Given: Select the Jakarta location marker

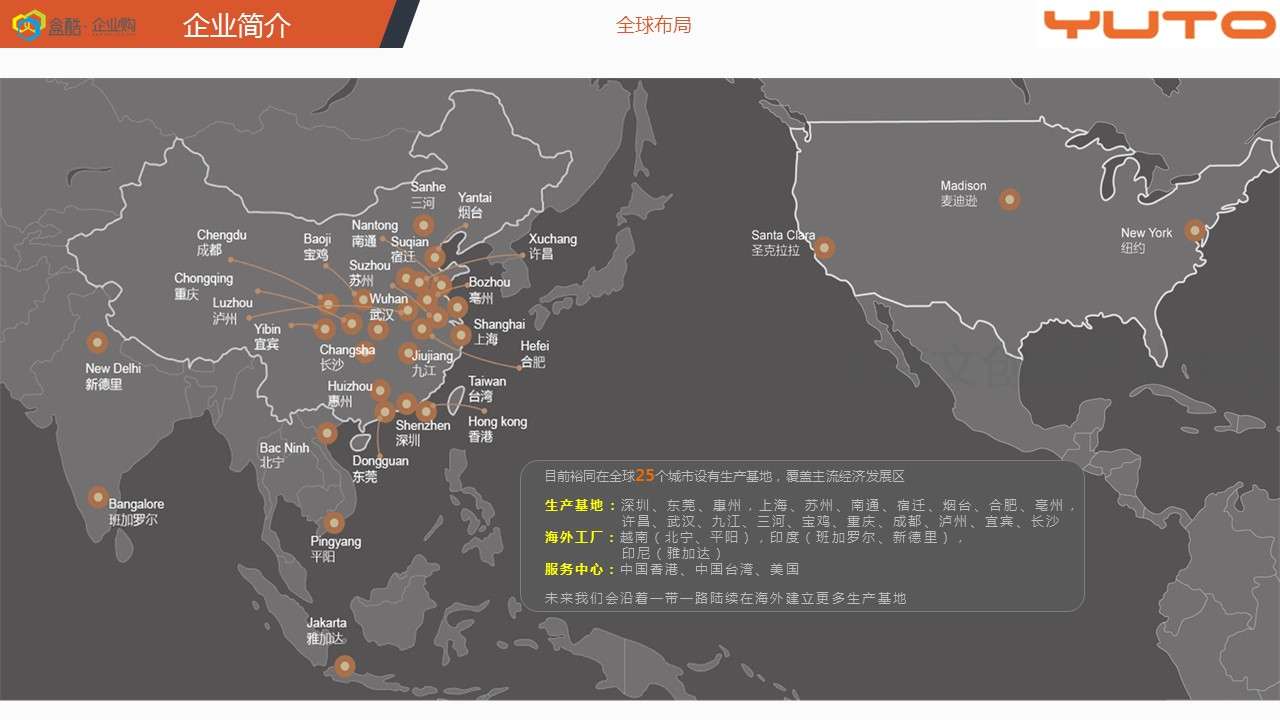Looking at the screenshot, I should coord(344,665).
